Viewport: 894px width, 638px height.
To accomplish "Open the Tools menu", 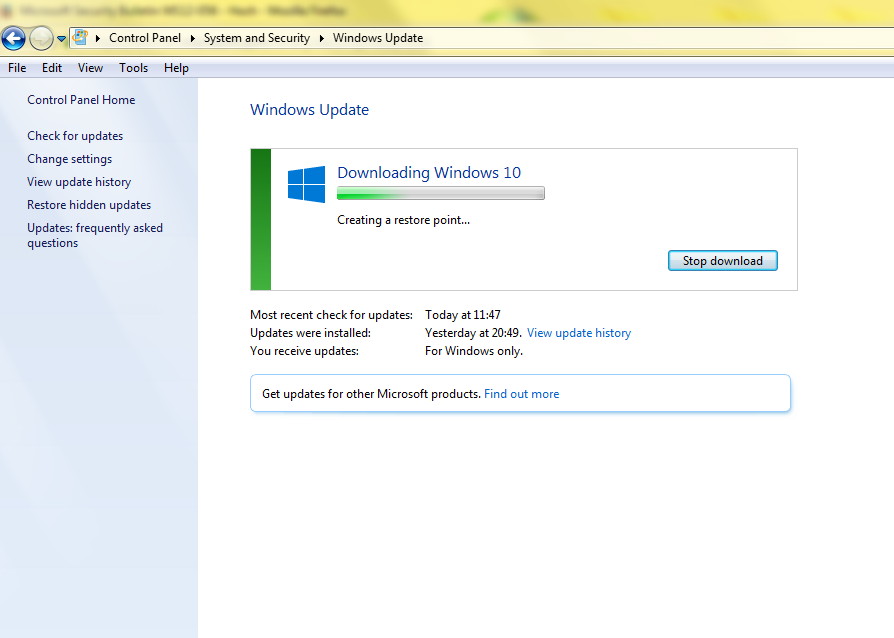I will 133,68.
